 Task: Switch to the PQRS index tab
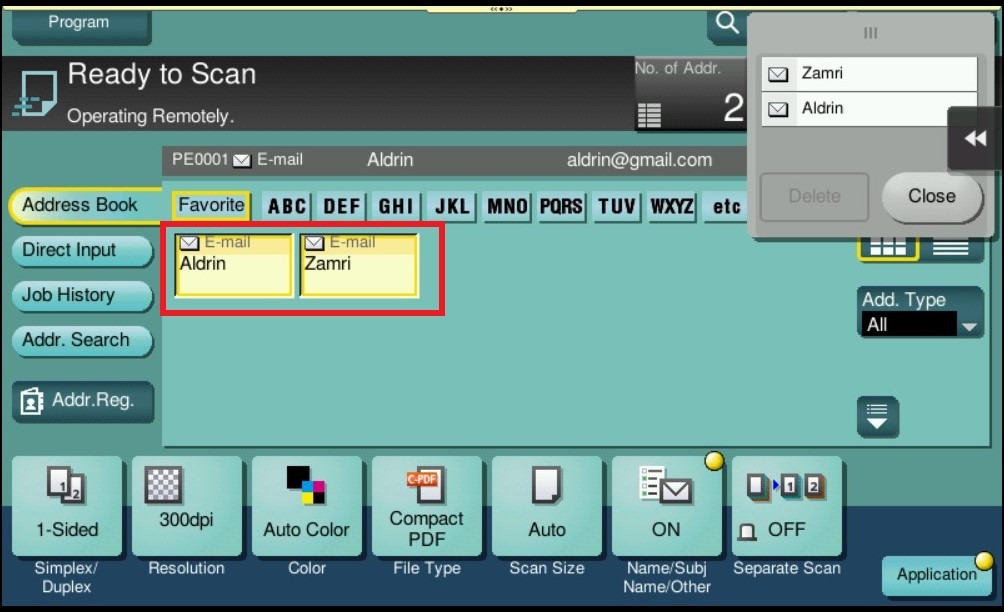561,206
